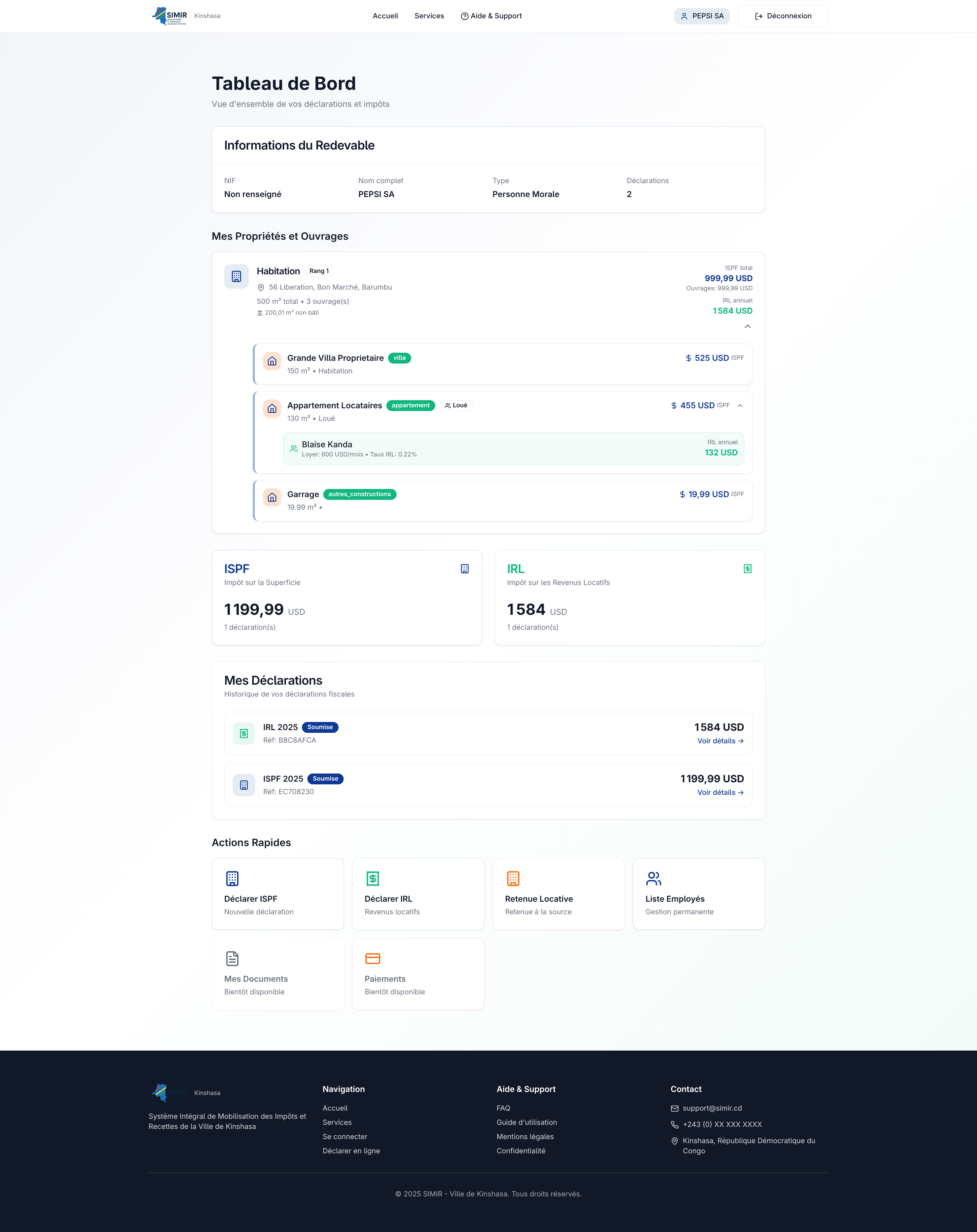
Task: Open the Services menu item
Action: [429, 16]
